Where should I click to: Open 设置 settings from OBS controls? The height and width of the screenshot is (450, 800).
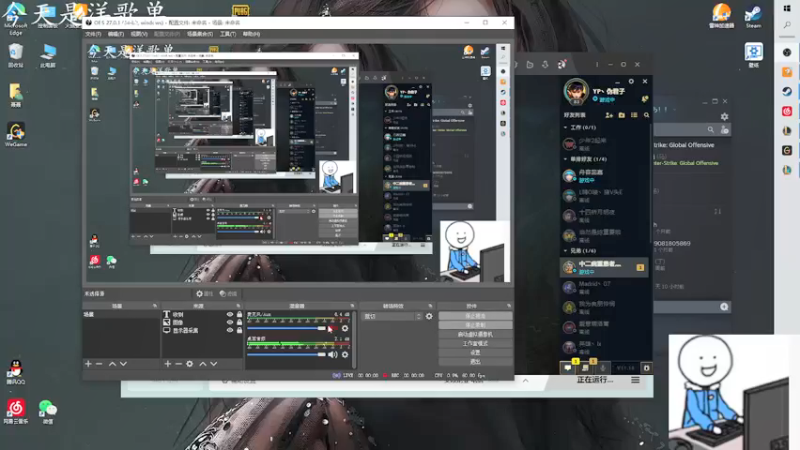(x=475, y=353)
